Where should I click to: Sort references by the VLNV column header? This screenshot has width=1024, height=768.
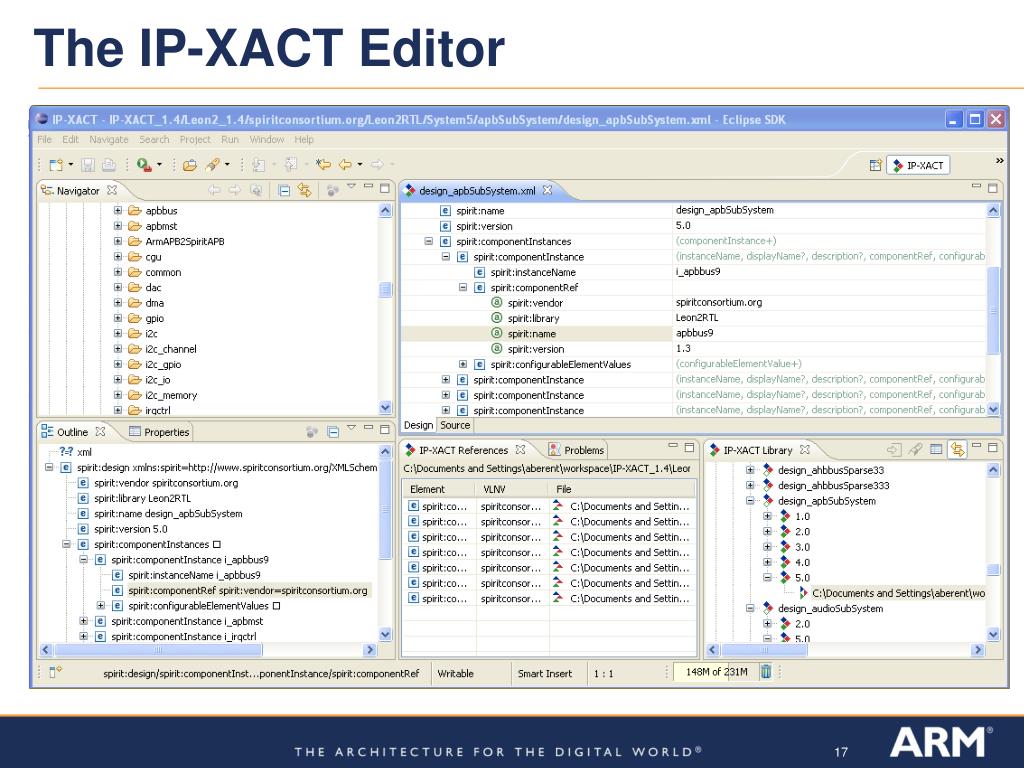[x=513, y=489]
